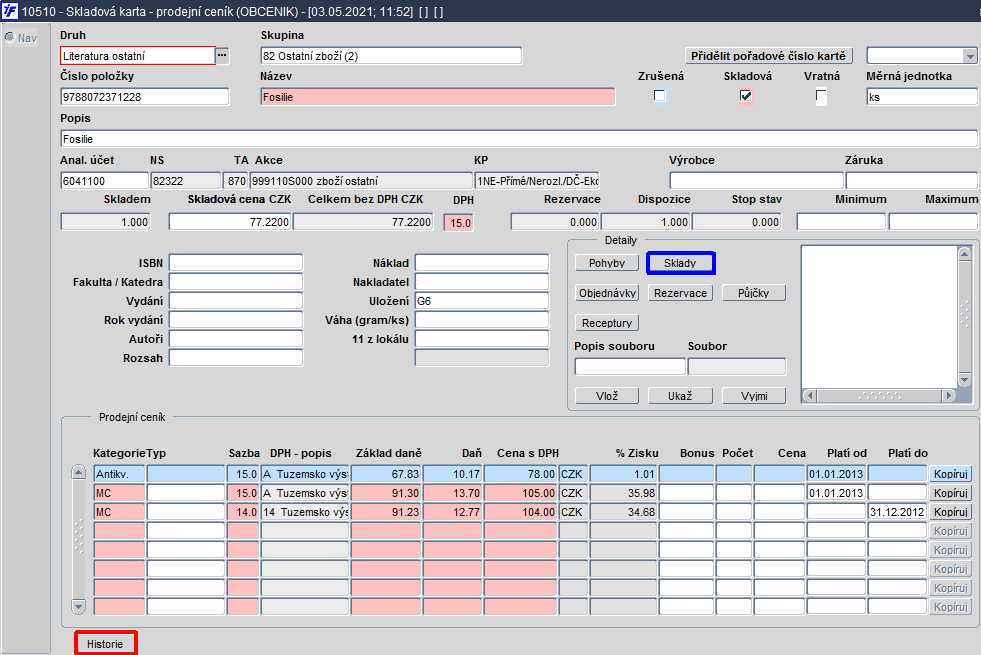The height and width of the screenshot is (655, 981).
Task: Uncheck the Skladová checkbox
Action: pyautogui.click(x=745, y=97)
